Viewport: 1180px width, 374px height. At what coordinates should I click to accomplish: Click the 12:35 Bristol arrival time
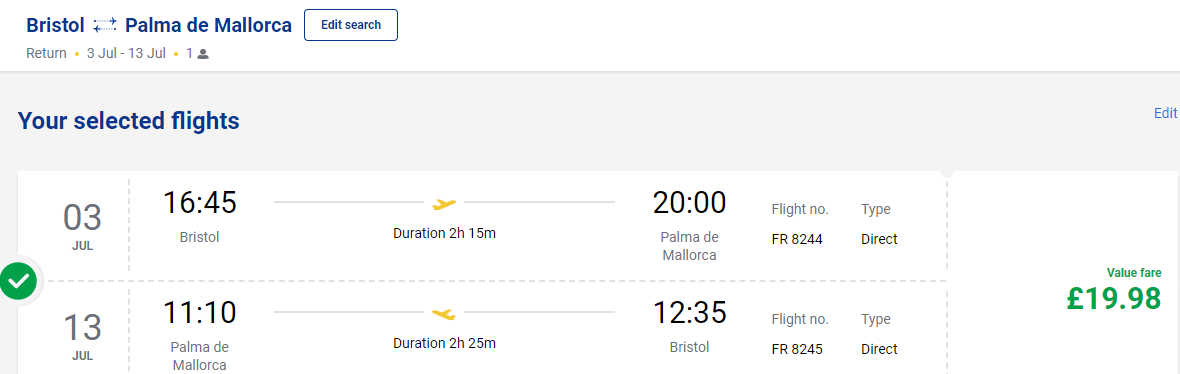point(689,312)
